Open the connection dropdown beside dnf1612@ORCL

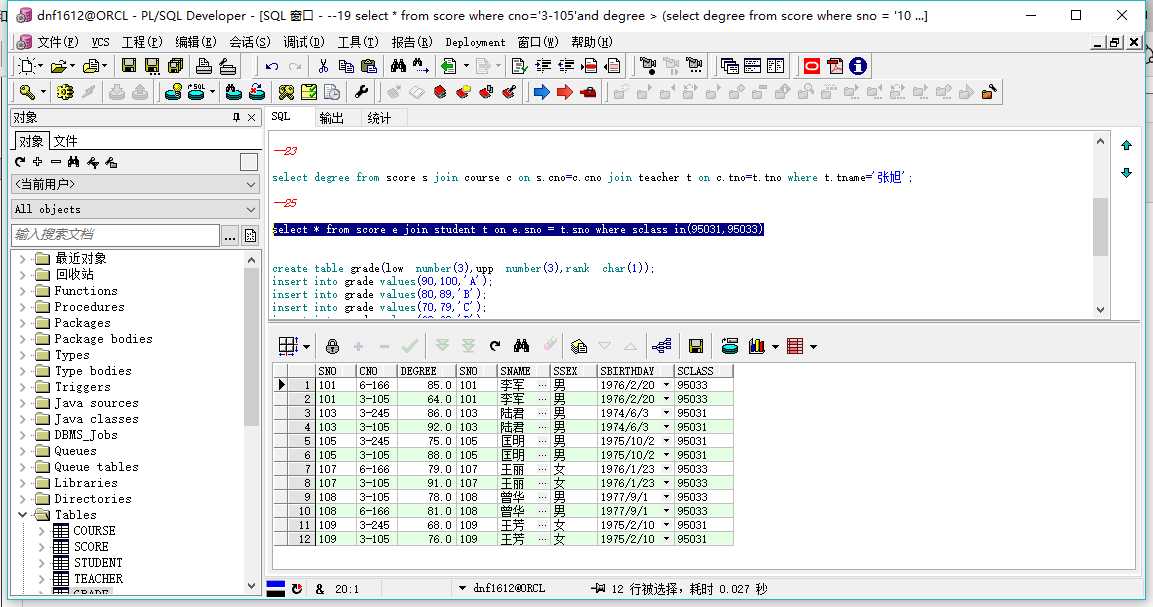462,588
